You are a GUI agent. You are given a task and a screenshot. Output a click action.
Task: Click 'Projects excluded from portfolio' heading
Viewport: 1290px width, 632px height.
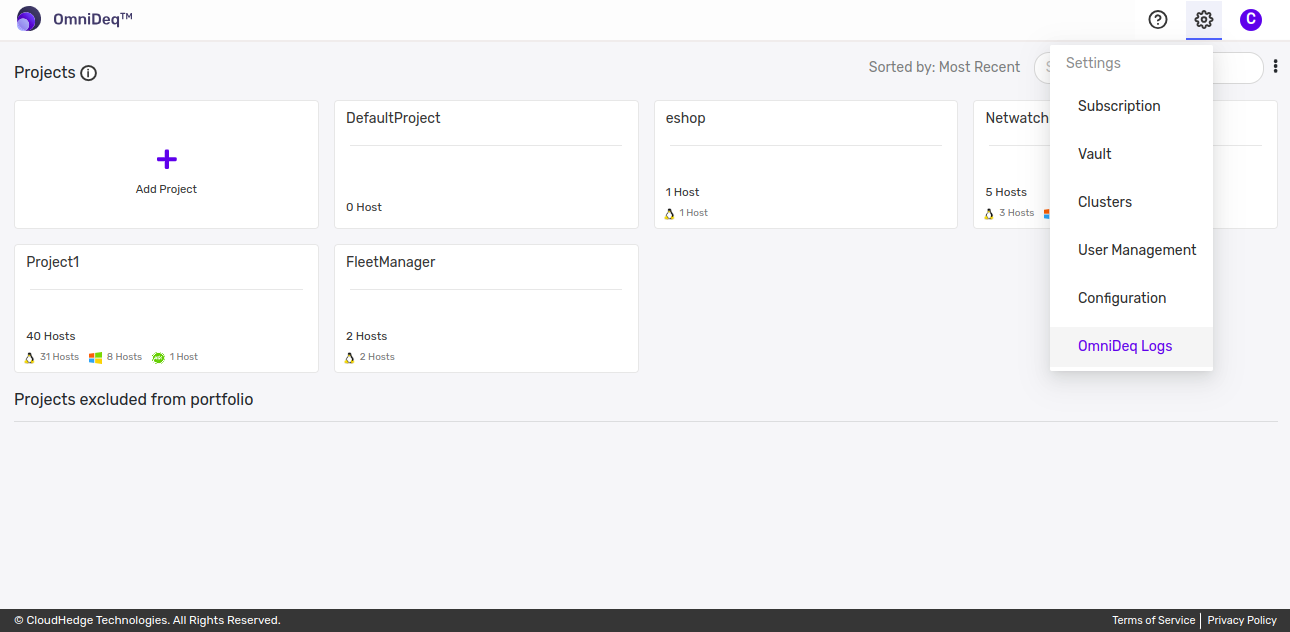(x=134, y=400)
